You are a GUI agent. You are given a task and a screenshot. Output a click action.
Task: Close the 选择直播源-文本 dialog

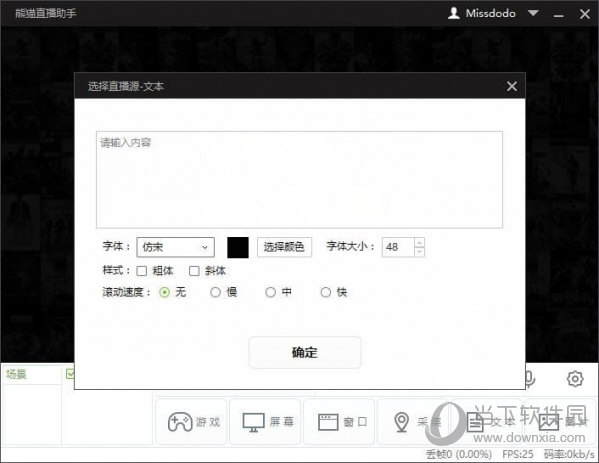512,86
